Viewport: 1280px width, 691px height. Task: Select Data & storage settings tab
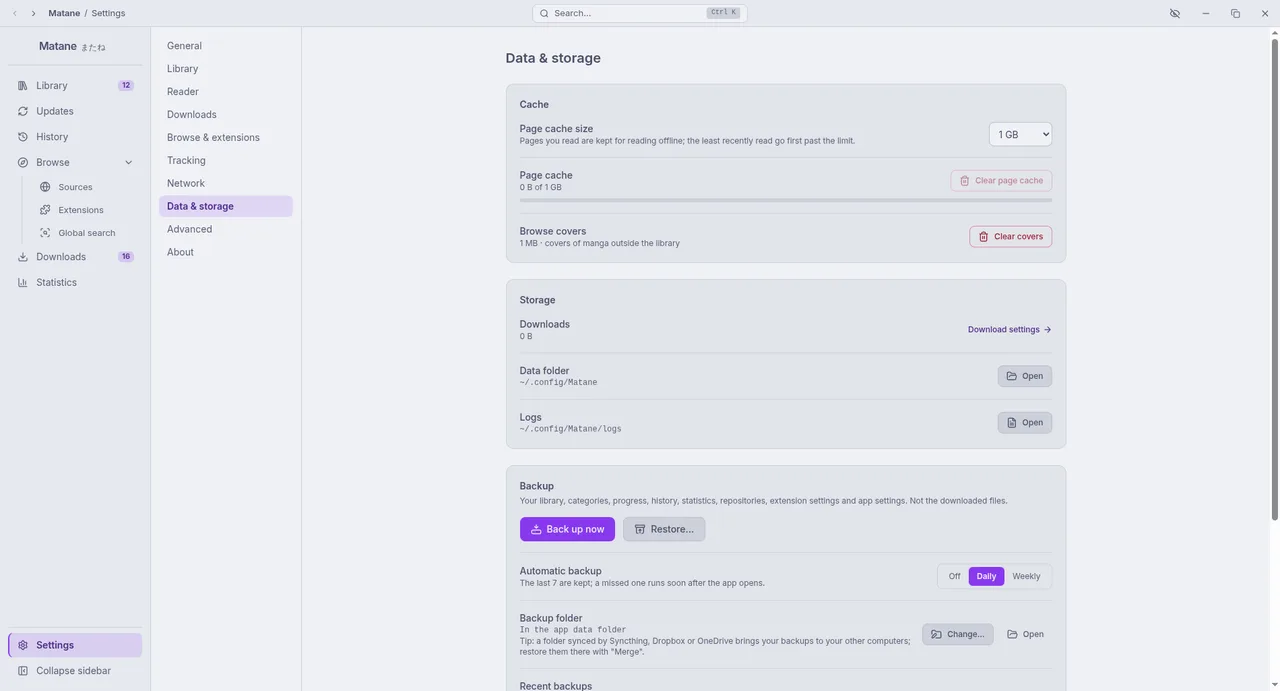point(226,206)
